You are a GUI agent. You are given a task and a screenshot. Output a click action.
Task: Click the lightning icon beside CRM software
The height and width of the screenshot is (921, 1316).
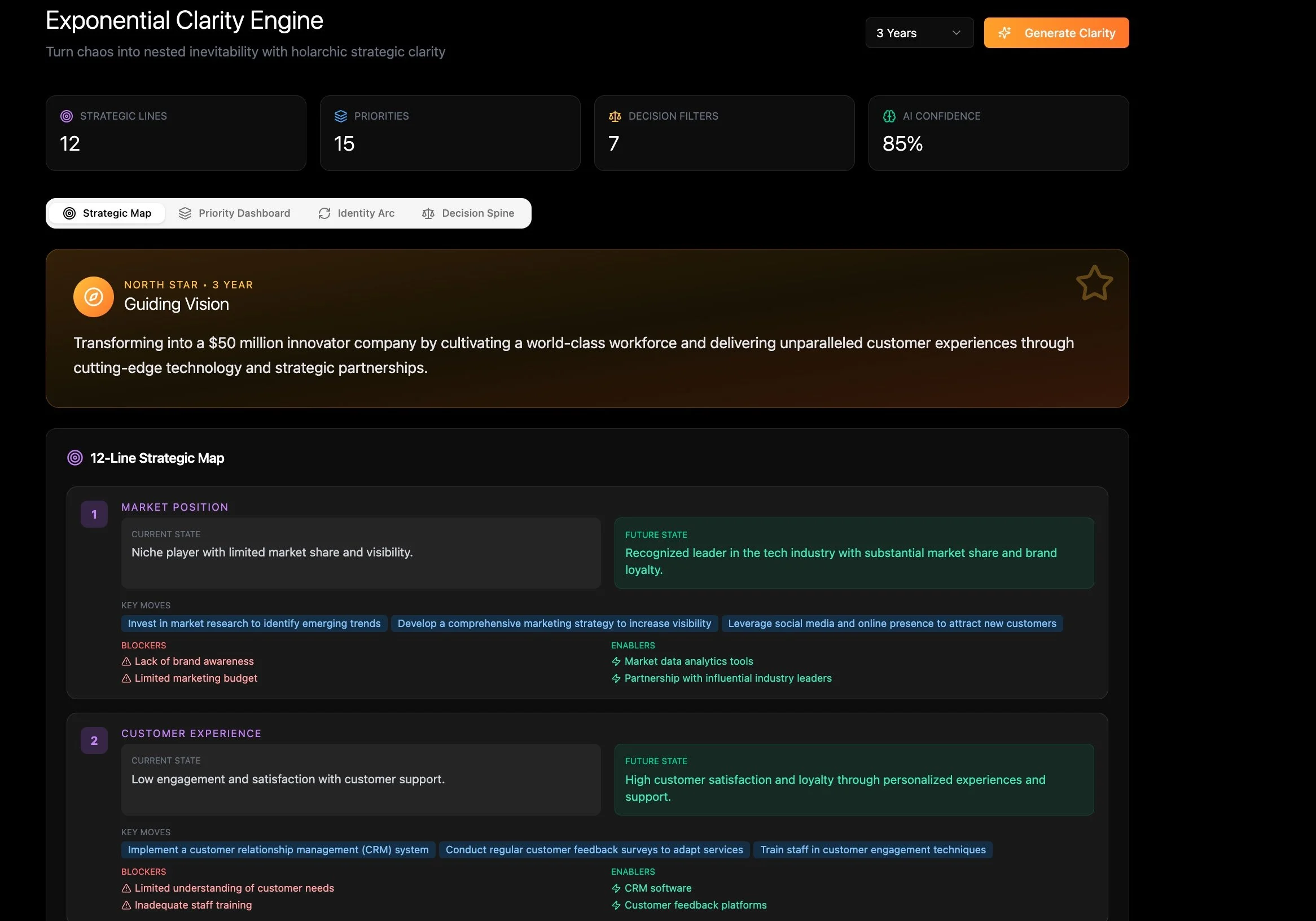(616, 888)
